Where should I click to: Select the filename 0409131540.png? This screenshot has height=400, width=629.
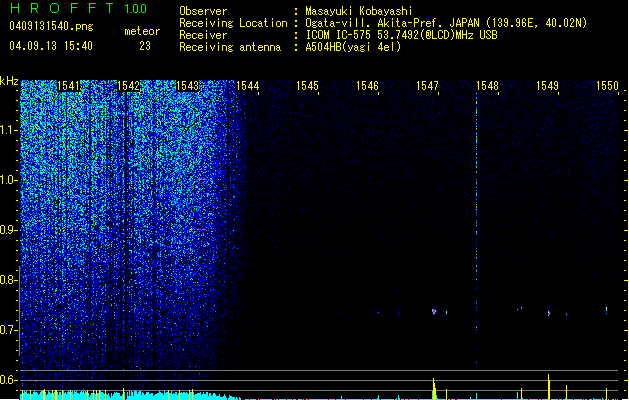(x=51, y=26)
